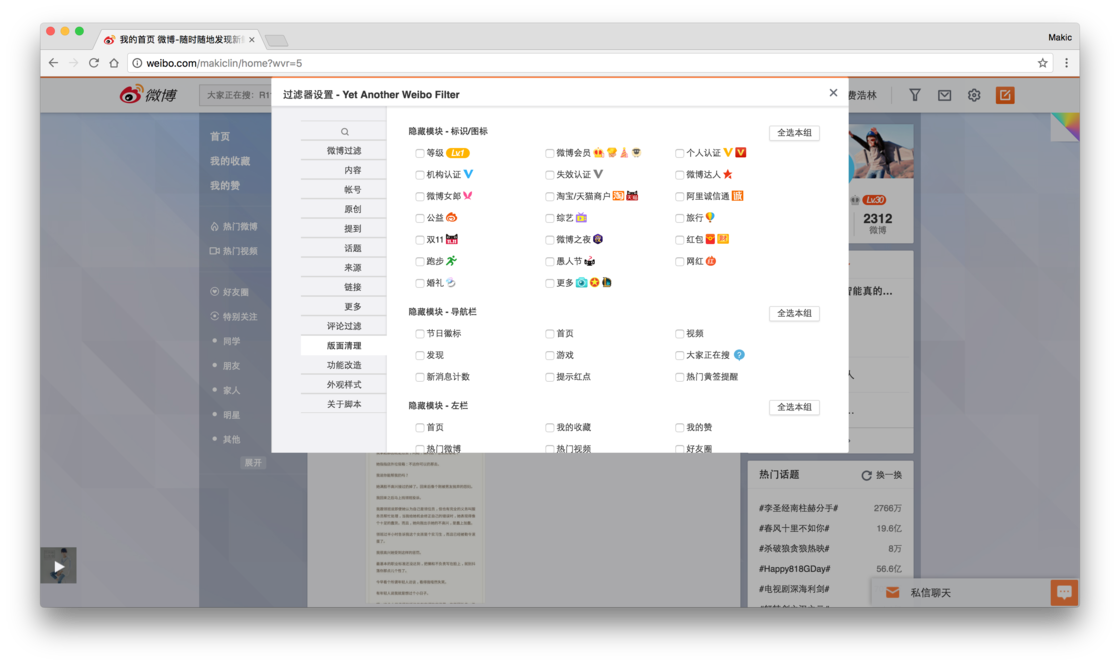This screenshot has width=1120, height=665.
Task: Open the Weibo settings gear icon
Action: tap(974, 95)
